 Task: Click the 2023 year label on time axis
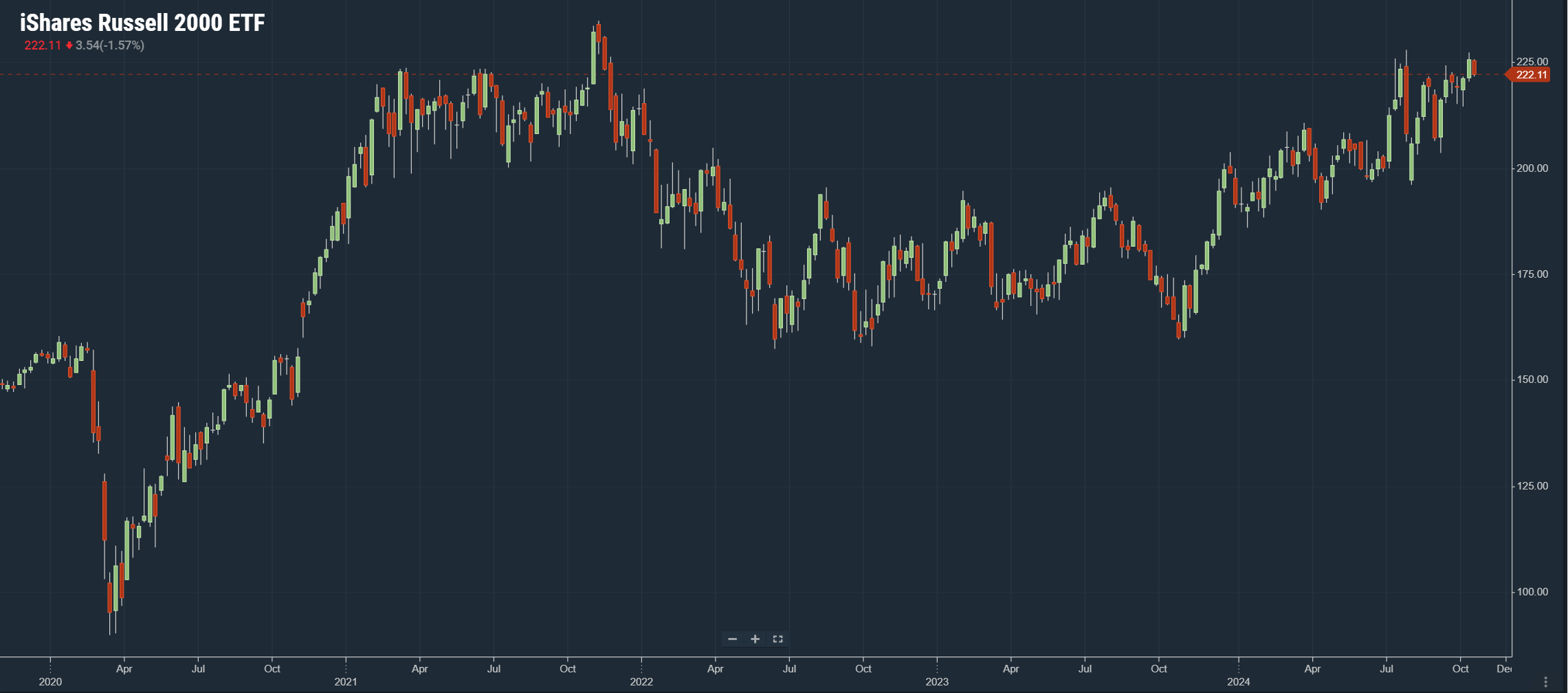click(937, 682)
